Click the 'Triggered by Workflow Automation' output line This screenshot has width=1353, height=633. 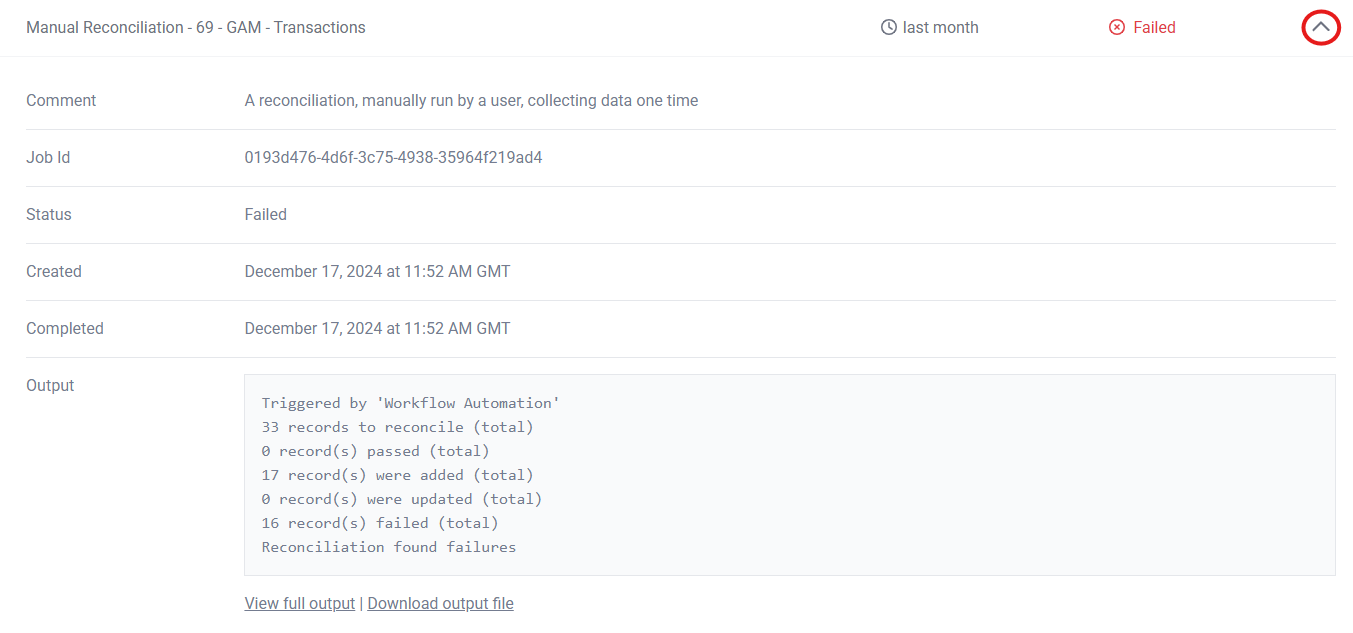410,403
